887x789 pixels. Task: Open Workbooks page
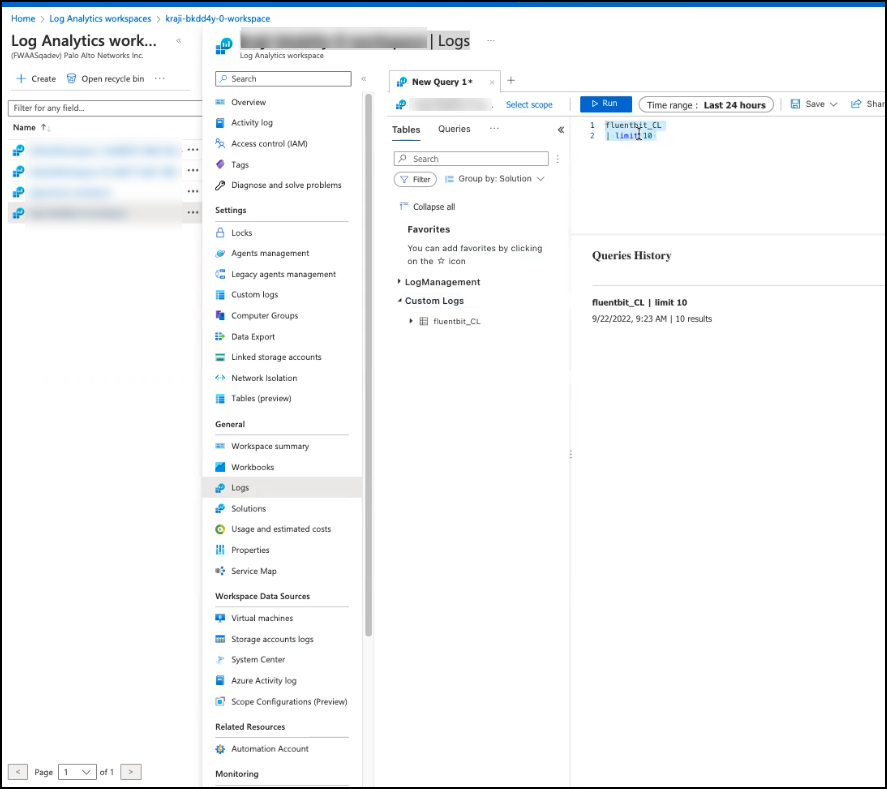point(252,467)
